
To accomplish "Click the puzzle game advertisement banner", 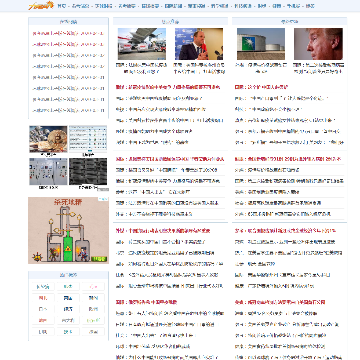I will coord(68,230).
